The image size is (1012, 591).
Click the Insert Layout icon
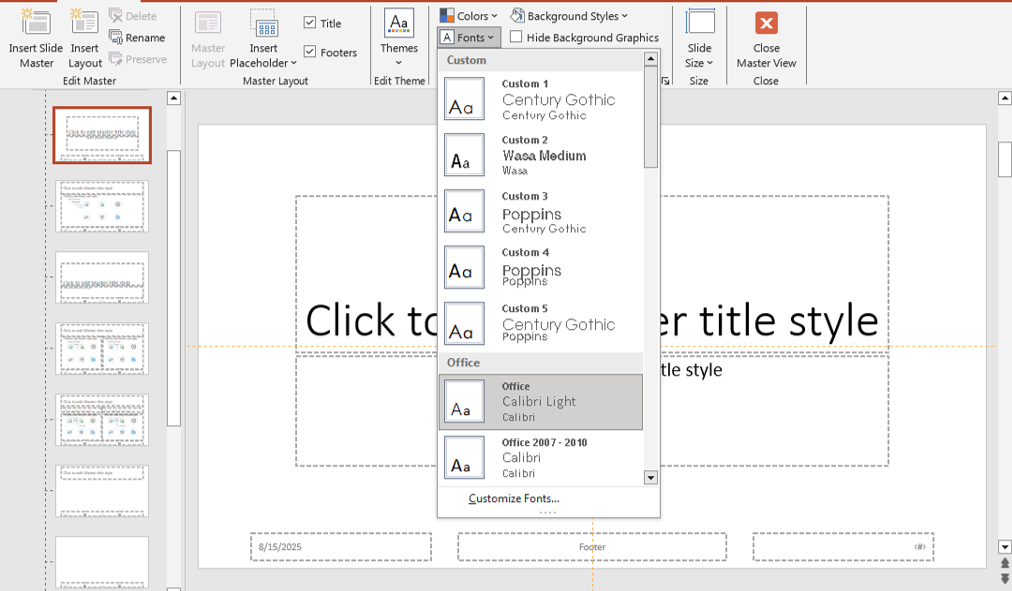click(85, 24)
